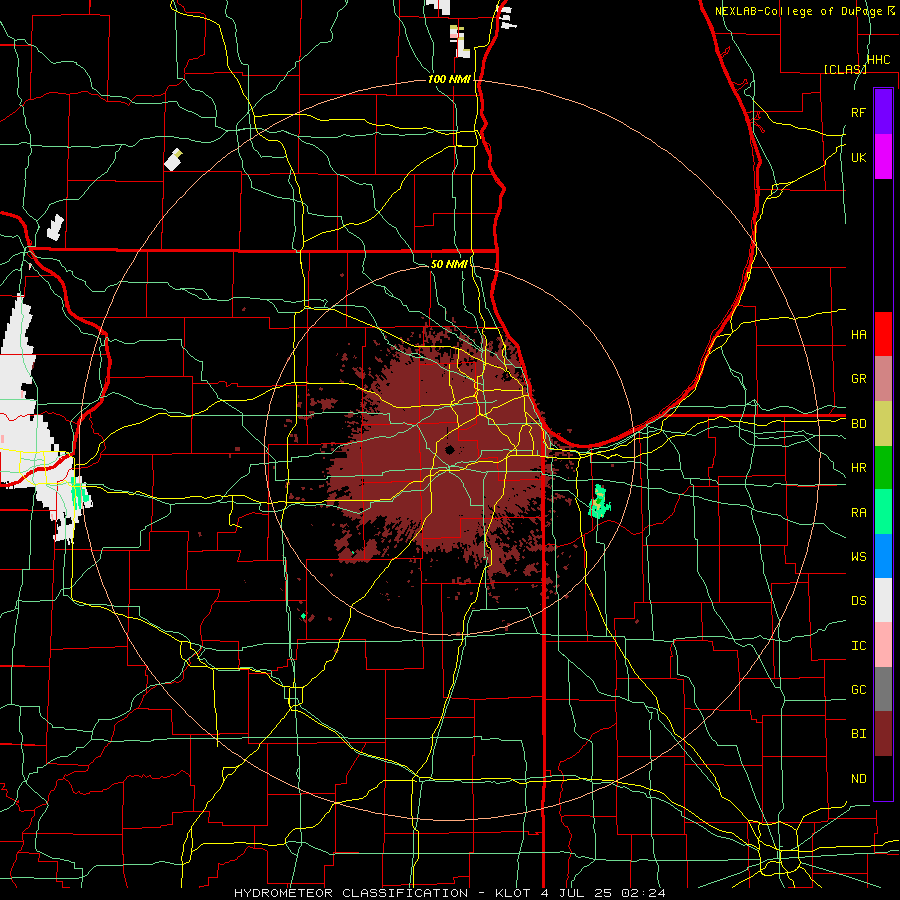Select the 'WS' legend label
The width and height of the screenshot is (900, 900).
[859, 556]
